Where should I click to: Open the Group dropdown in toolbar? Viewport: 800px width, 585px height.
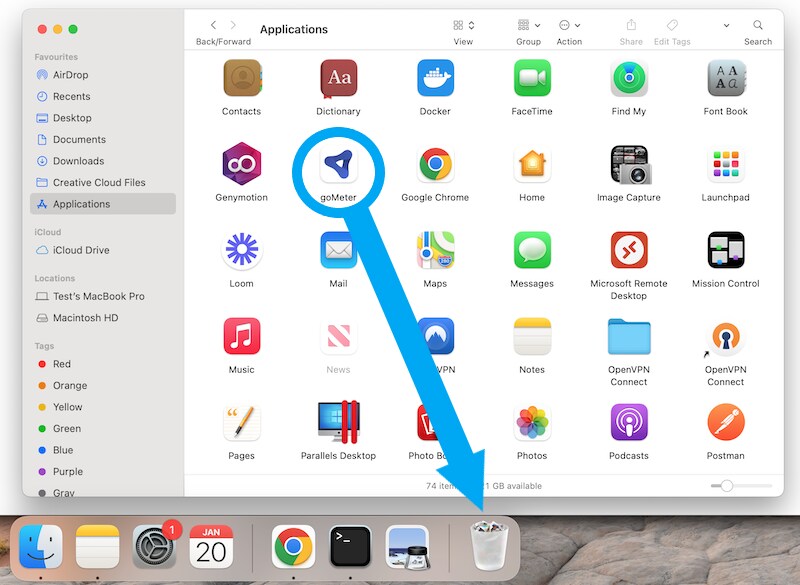(529, 25)
